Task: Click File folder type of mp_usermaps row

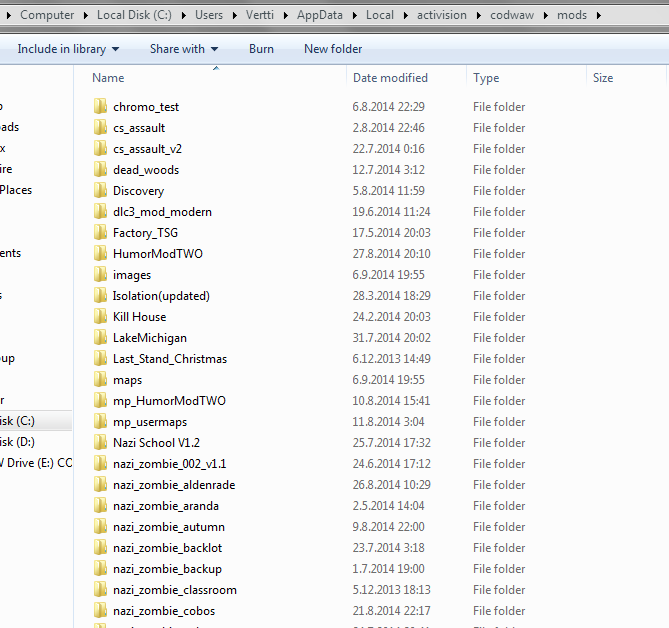Action: click(499, 422)
